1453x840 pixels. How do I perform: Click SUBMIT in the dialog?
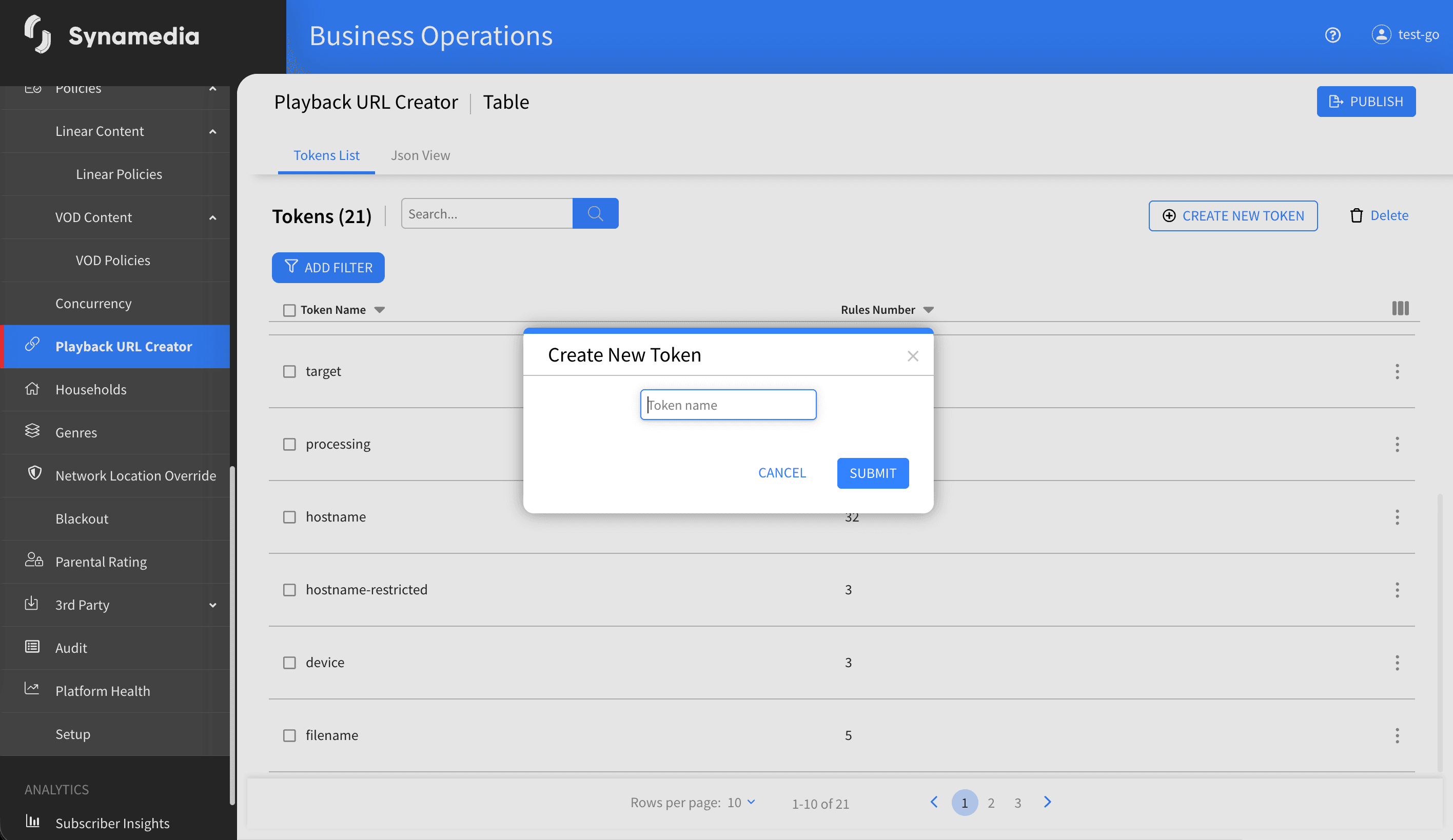pos(872,473)
